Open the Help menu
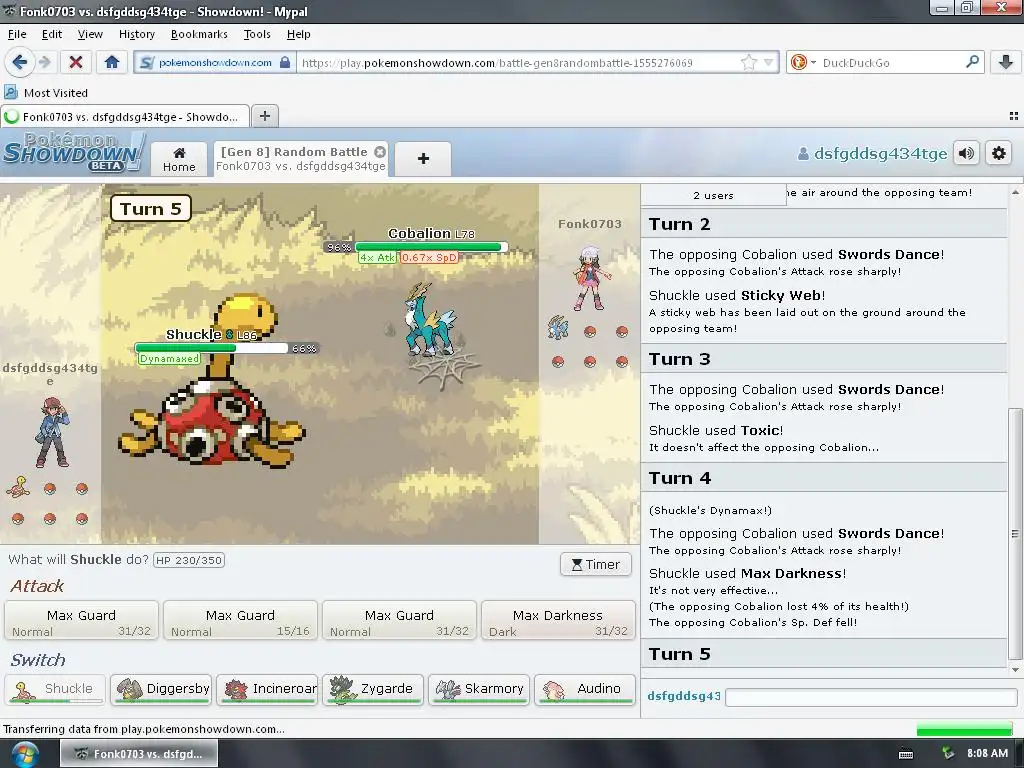Screen dimensions: 1024x768 point(298,34)
